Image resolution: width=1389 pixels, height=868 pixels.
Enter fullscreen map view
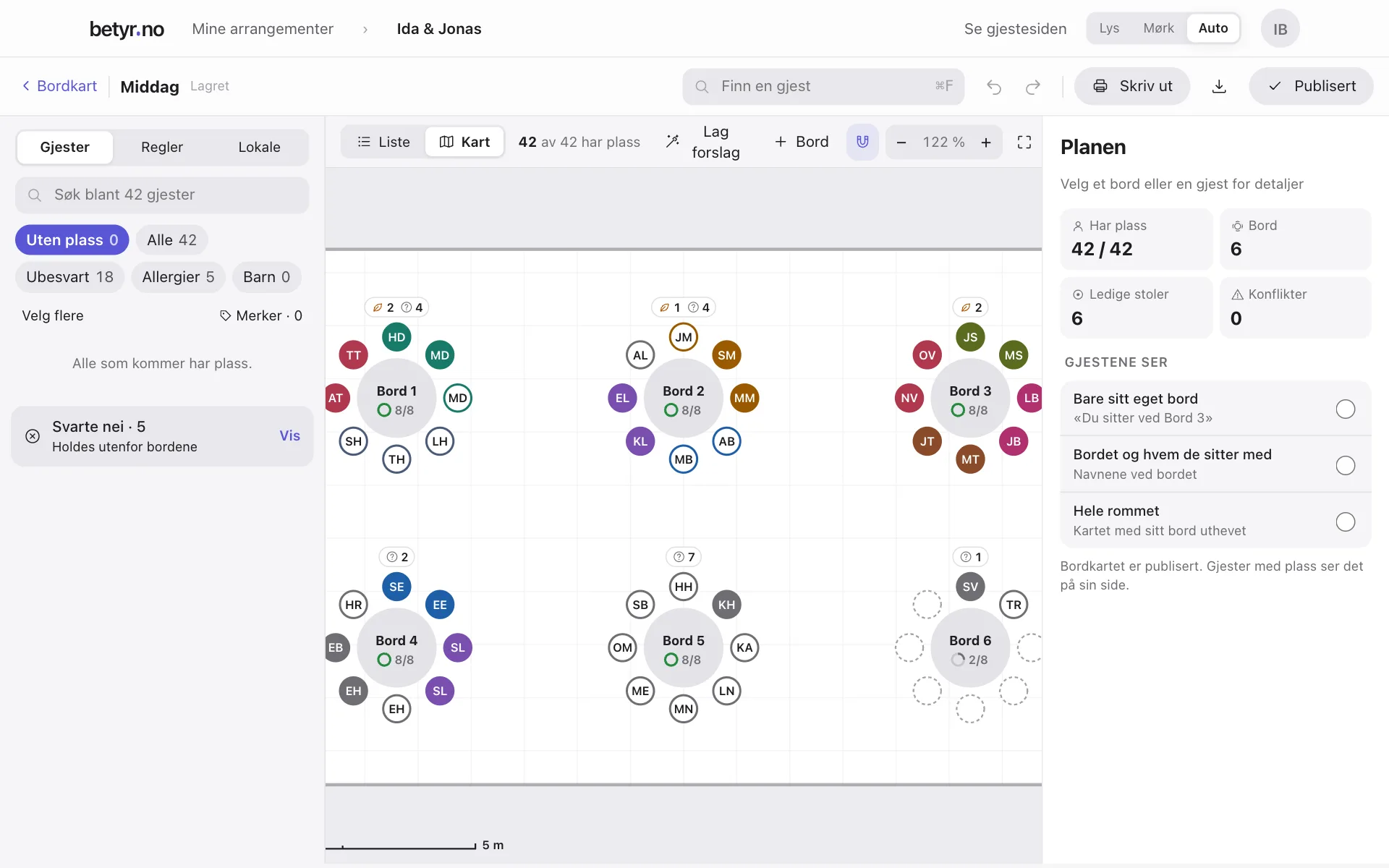pos(1024,142)
